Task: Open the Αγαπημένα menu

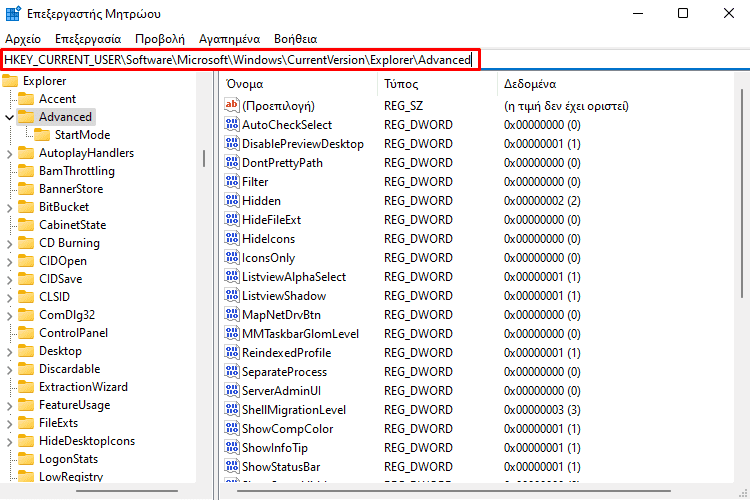Action: (230, 39)
